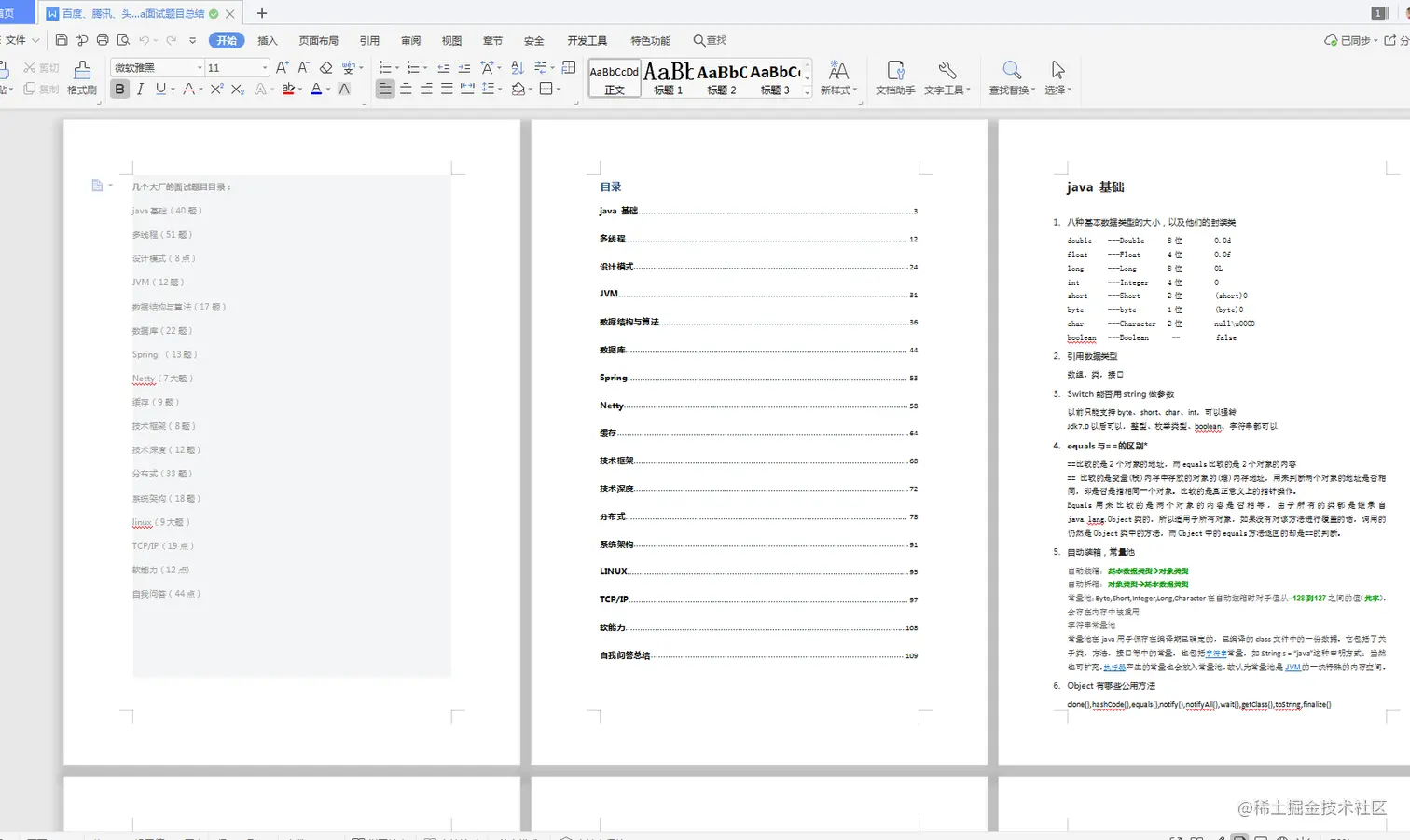
Task: Select Align Right paragraph alignment
Action: (x=426, y=89)
